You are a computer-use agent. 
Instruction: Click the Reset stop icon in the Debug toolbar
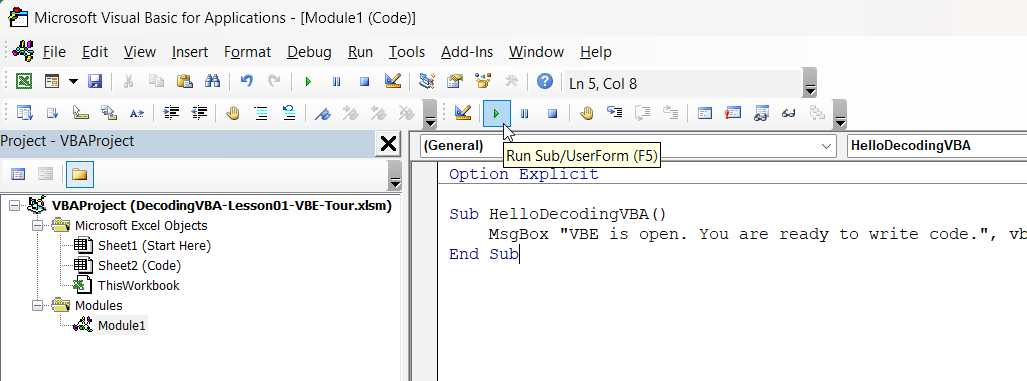(552, 113)
